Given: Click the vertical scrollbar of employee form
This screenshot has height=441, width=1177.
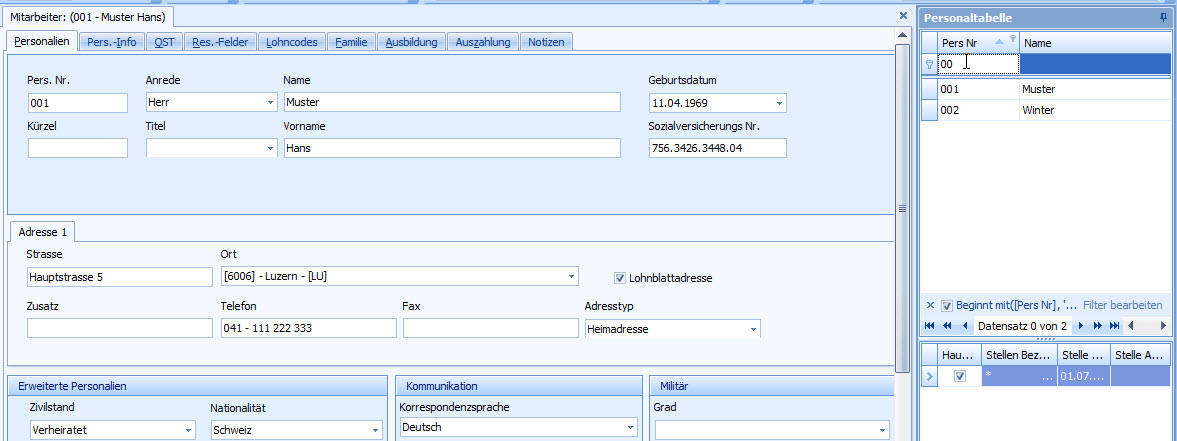Looking at the screenshot, I should coord(902,208).
